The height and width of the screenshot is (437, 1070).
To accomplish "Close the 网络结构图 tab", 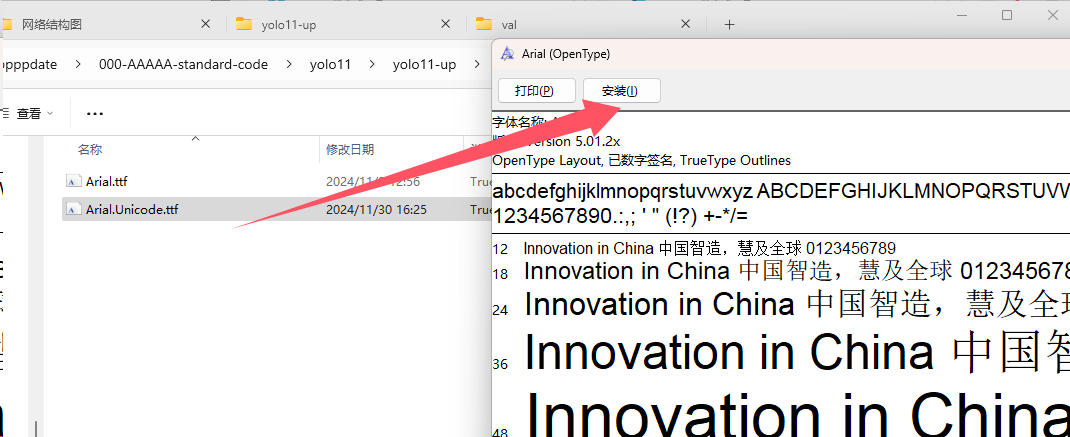I will pyautogui.click(x=205, y=24).
